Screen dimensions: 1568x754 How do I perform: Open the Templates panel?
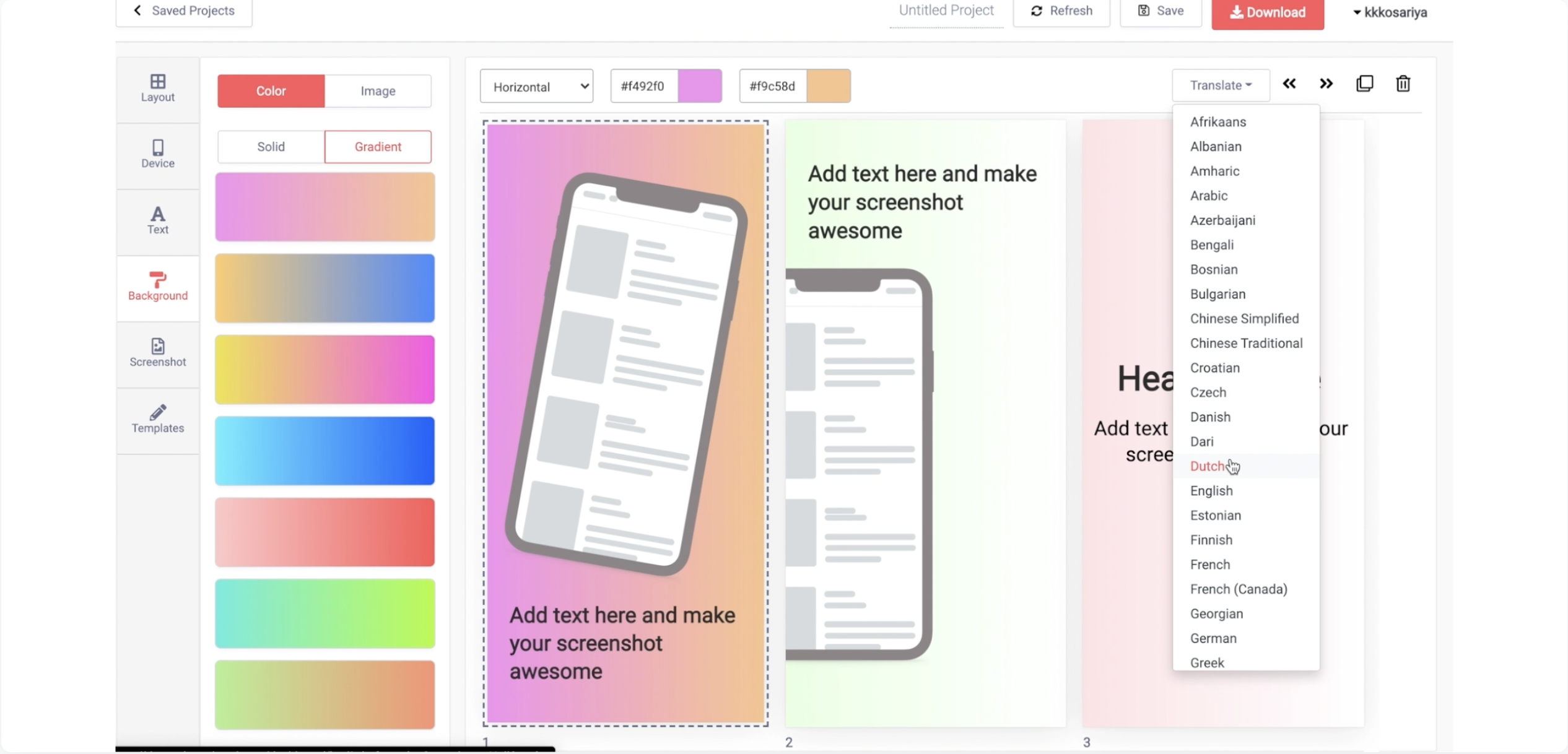pos(157,419)
